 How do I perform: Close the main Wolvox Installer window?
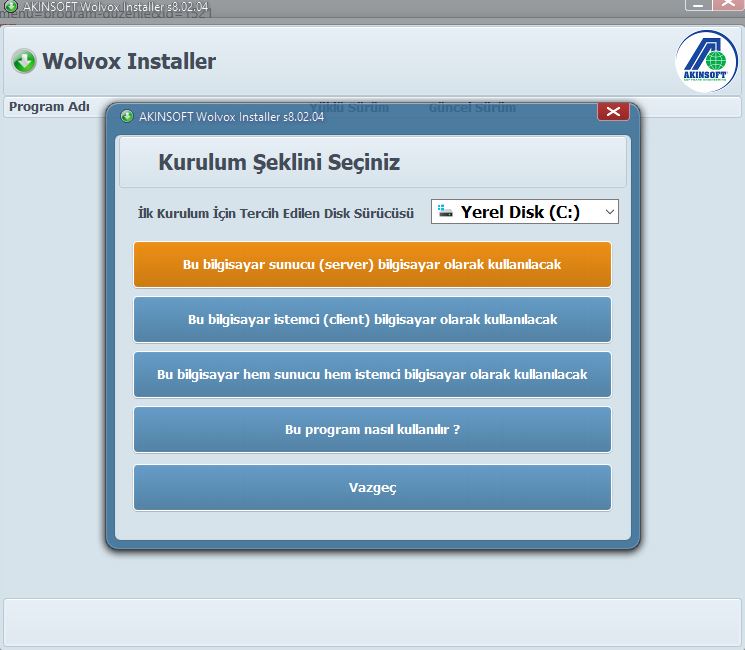pos(728,4)
